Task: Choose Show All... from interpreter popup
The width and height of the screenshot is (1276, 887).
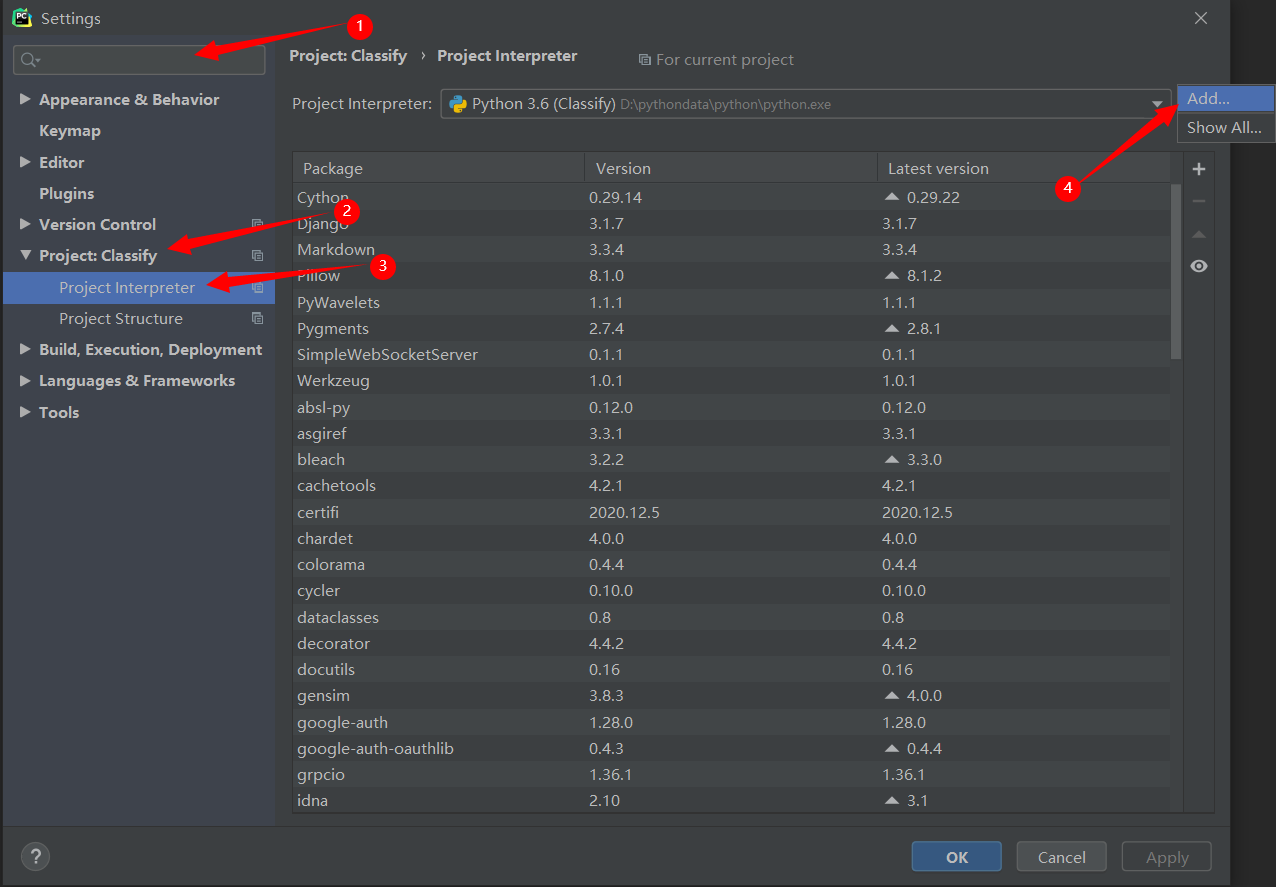Action: pos(1226,127)
